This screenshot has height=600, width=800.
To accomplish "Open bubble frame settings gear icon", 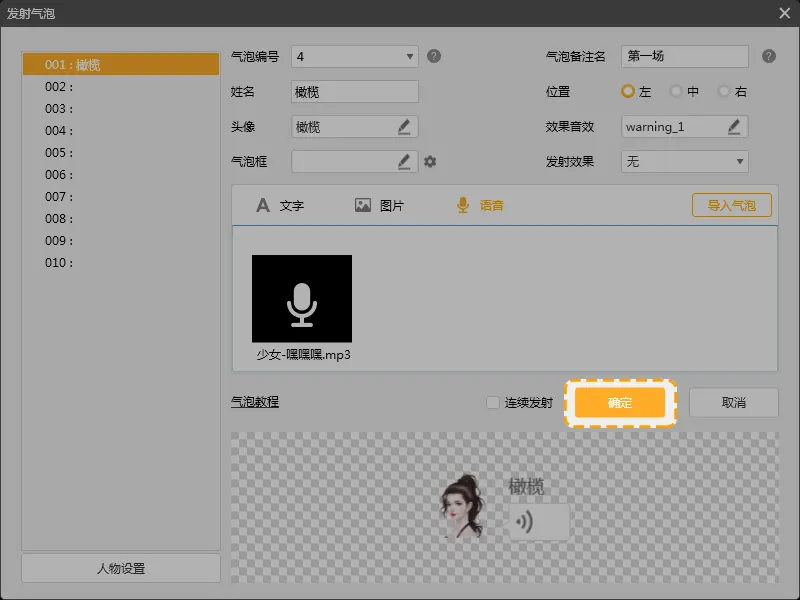I will point(430,161).
